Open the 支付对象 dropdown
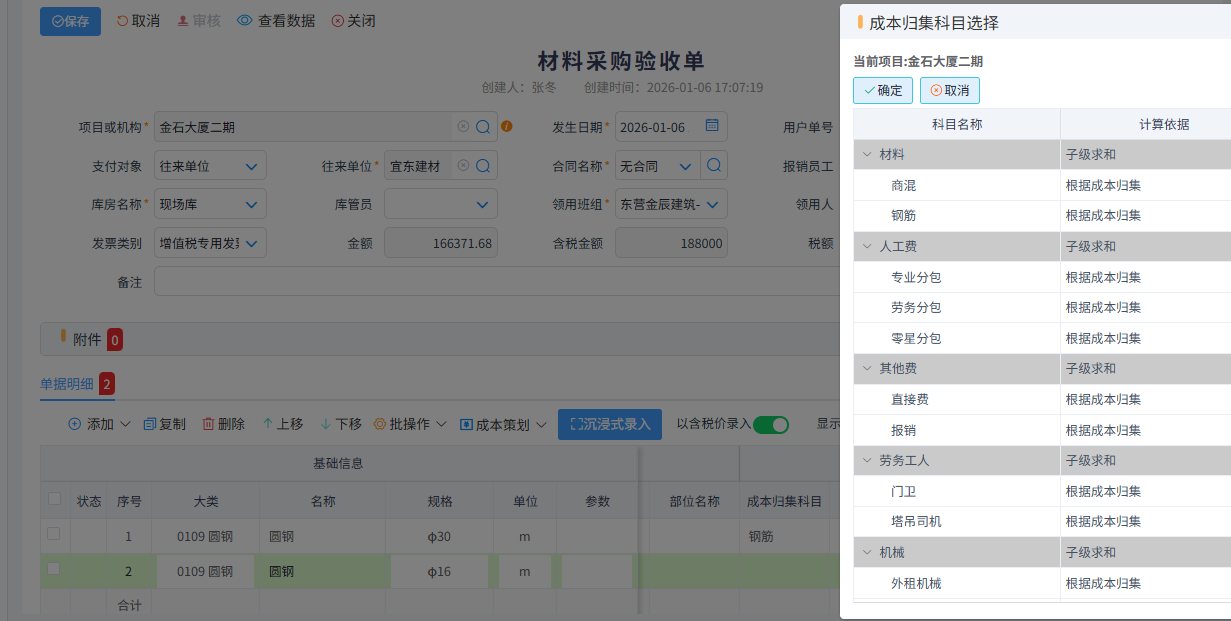 coord(239,165)
